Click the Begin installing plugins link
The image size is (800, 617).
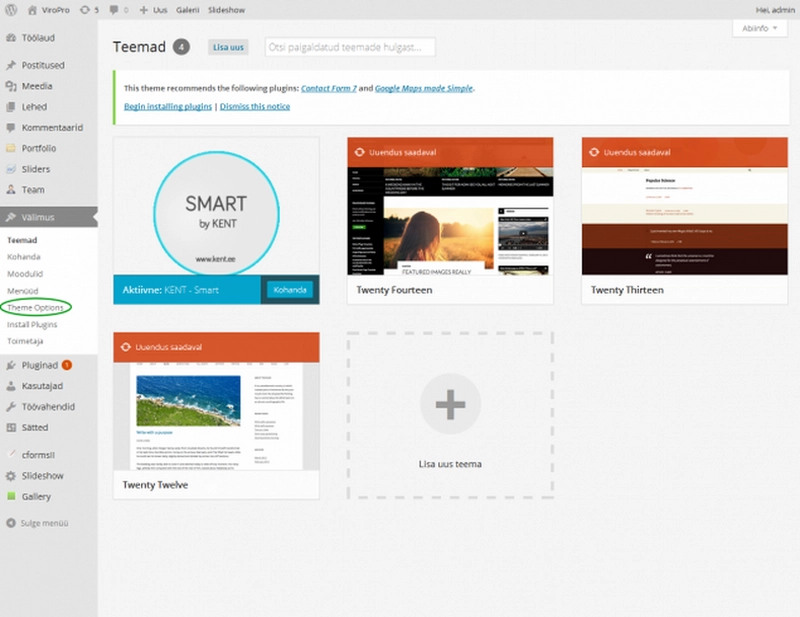(x=168, y=106)
